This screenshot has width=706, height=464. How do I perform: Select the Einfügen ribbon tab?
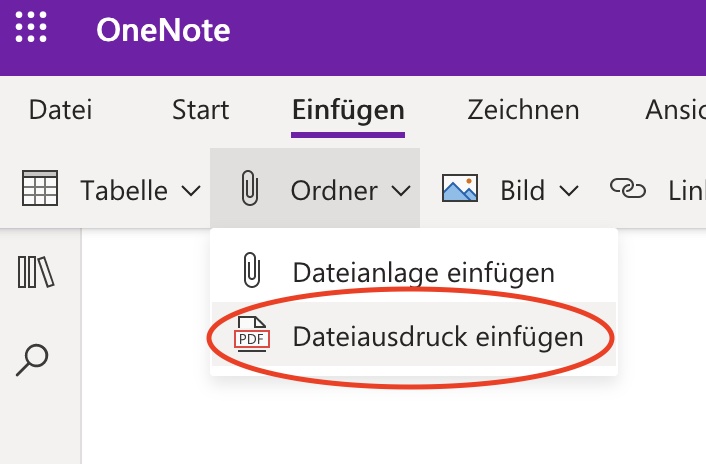point(348,110)
